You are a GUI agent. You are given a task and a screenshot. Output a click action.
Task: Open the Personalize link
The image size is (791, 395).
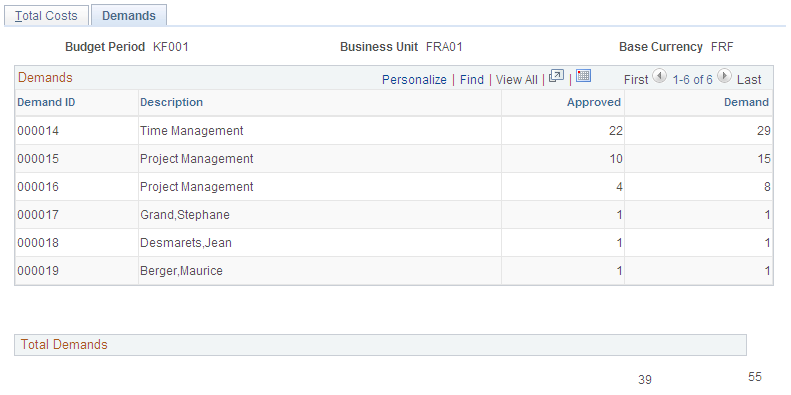414,80
